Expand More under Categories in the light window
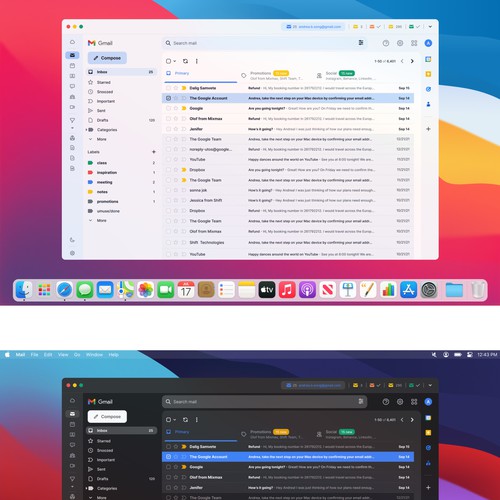The height and width of the screenshot is (500, 500). click(90, 139)
